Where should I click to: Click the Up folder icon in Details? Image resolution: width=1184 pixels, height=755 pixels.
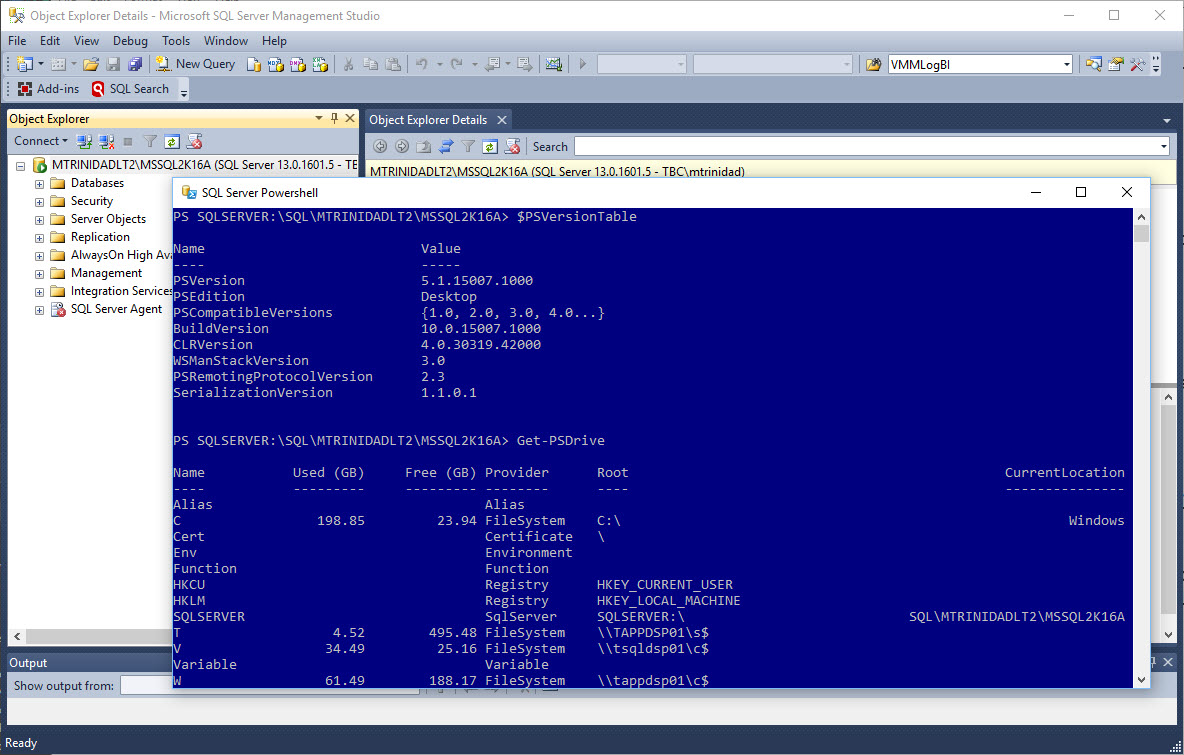pos(424,146)
